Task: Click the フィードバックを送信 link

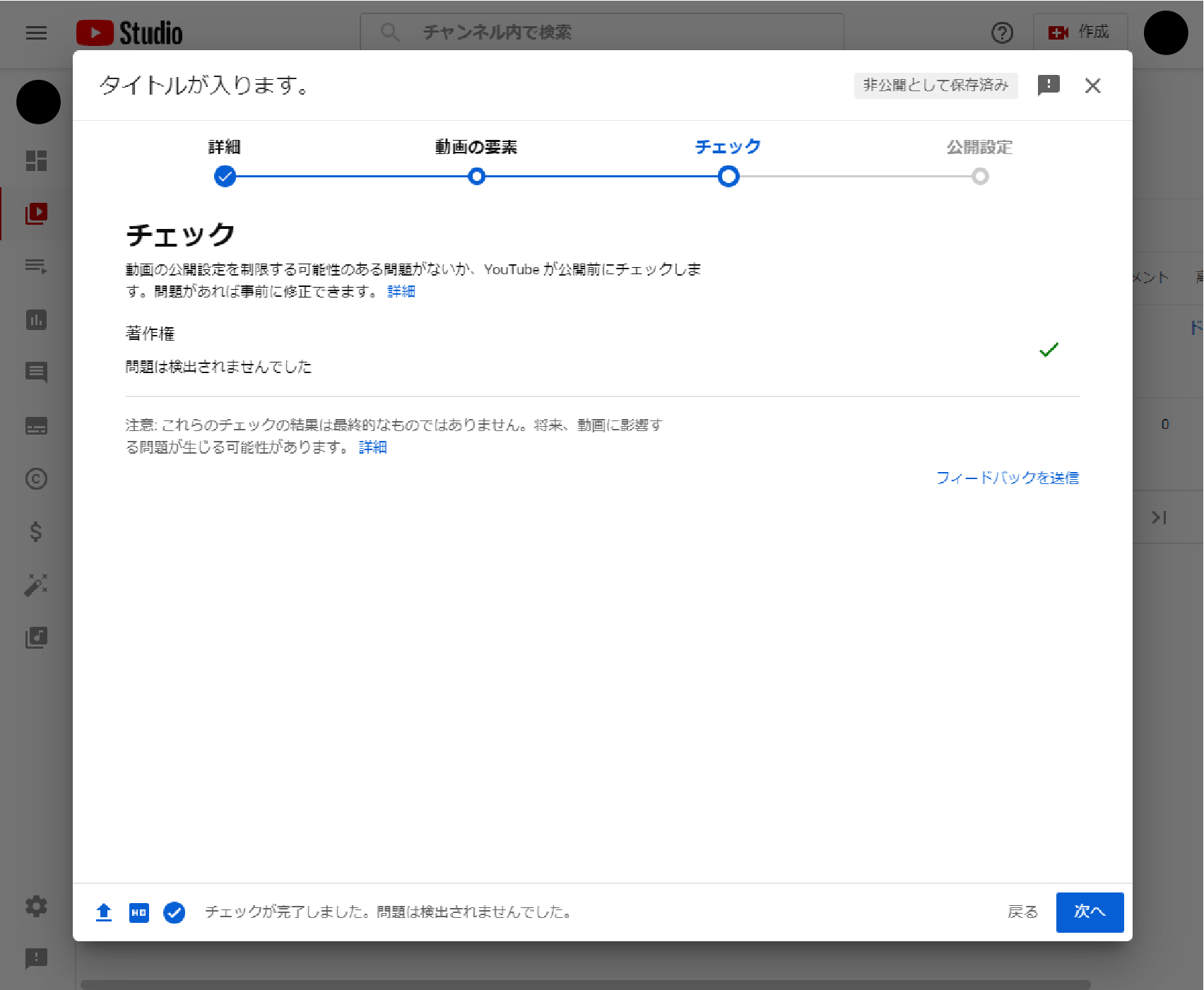Action: click(x=1007, y=478)
